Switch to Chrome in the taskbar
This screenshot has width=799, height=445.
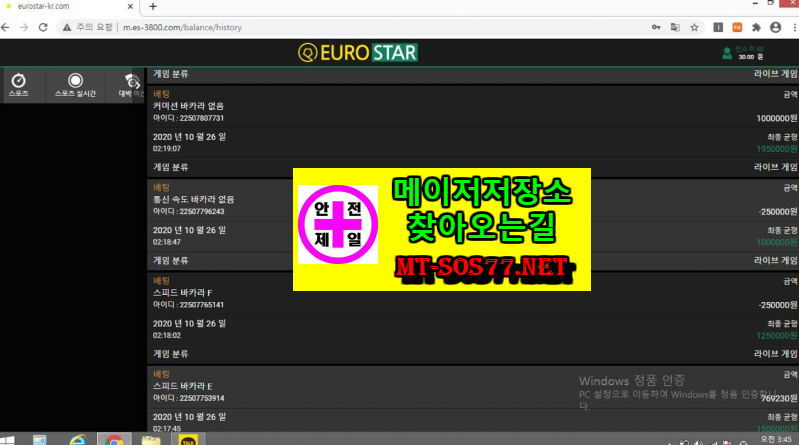coord(114,440)
